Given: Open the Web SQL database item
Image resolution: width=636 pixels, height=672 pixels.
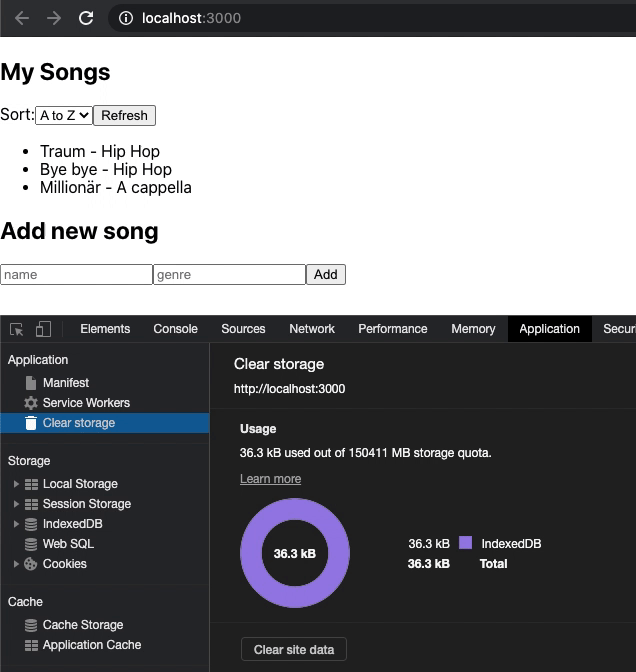Looking at the screenshot, I should (x=59, y=544).
